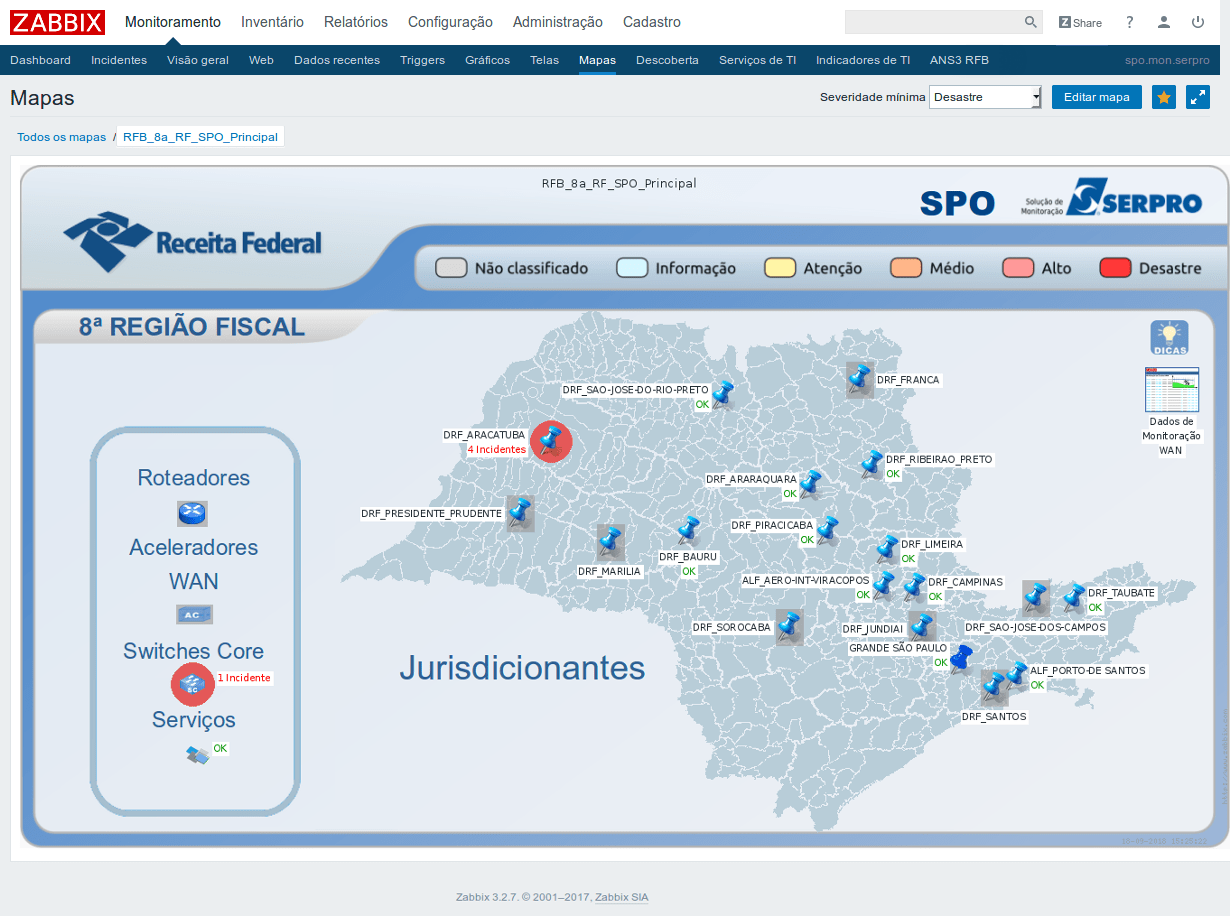
Task: Click the Editar mapa button
Action: tap(1096, 97)
